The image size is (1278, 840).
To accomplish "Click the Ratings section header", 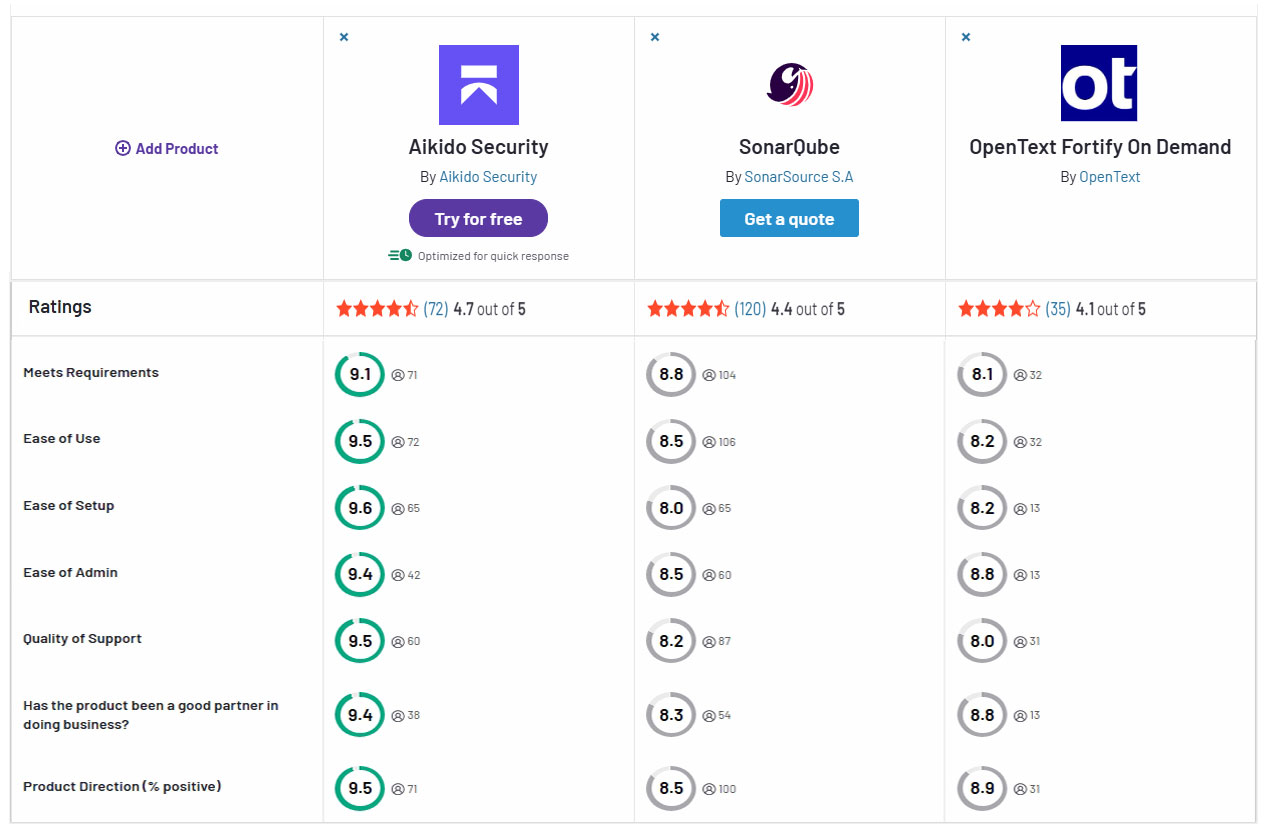I will pyautogui.click(x=60, y=307).
